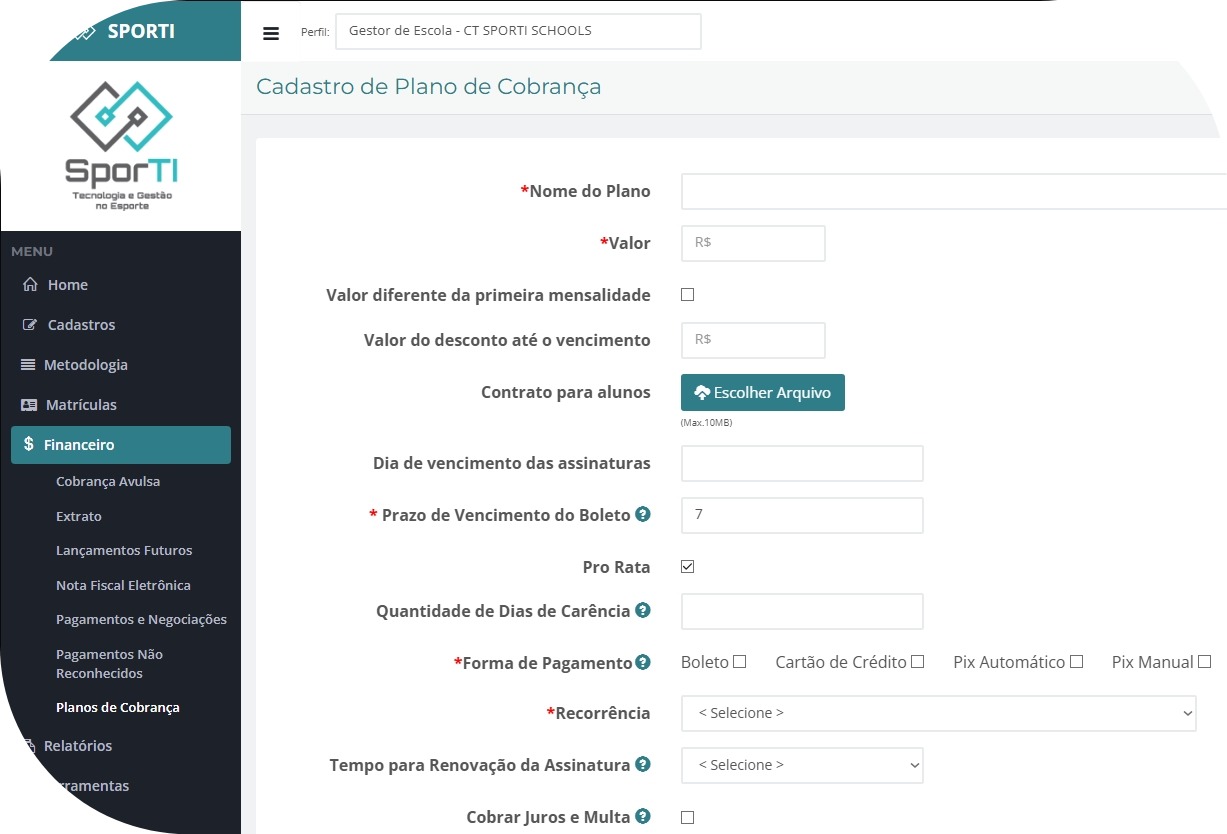
Task: Click the Home house icon in sidebar
Action: tap(30, 285)
